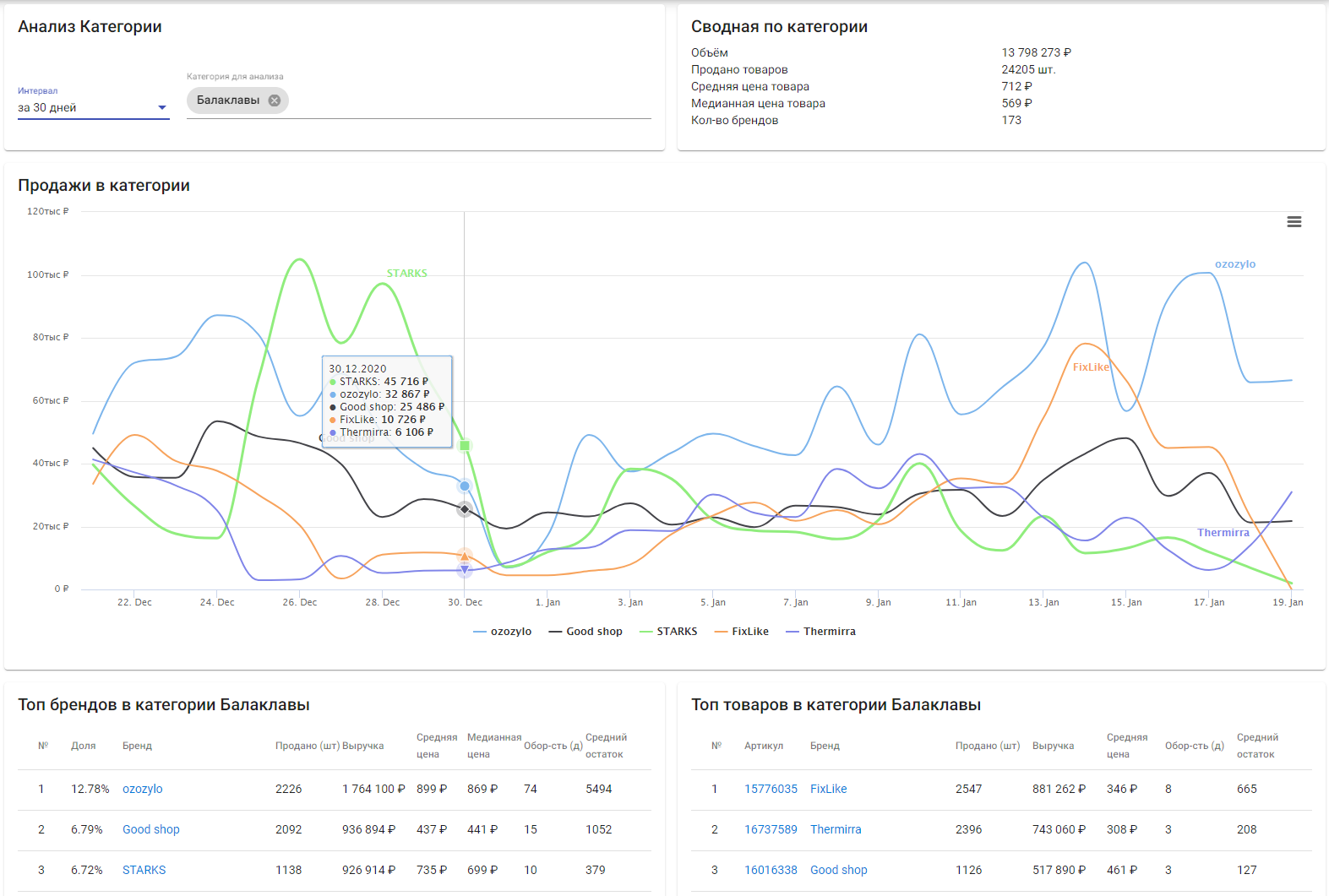Sort top brands by Доля column

[x=83, y=746]
